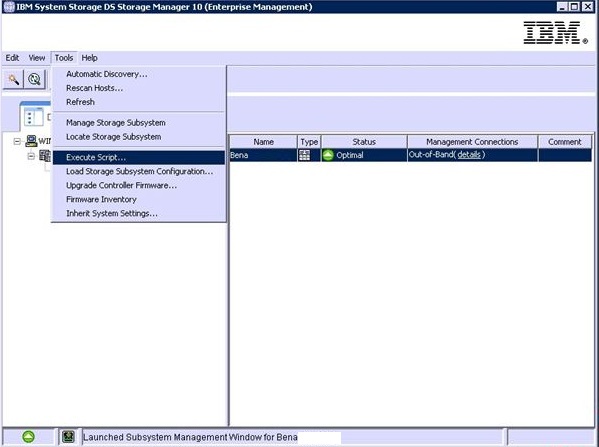Click Execute Script menu item
Image resolution: width=599 pixels, height=447 pixels.
pyautogui.click(x=139, y=157)
